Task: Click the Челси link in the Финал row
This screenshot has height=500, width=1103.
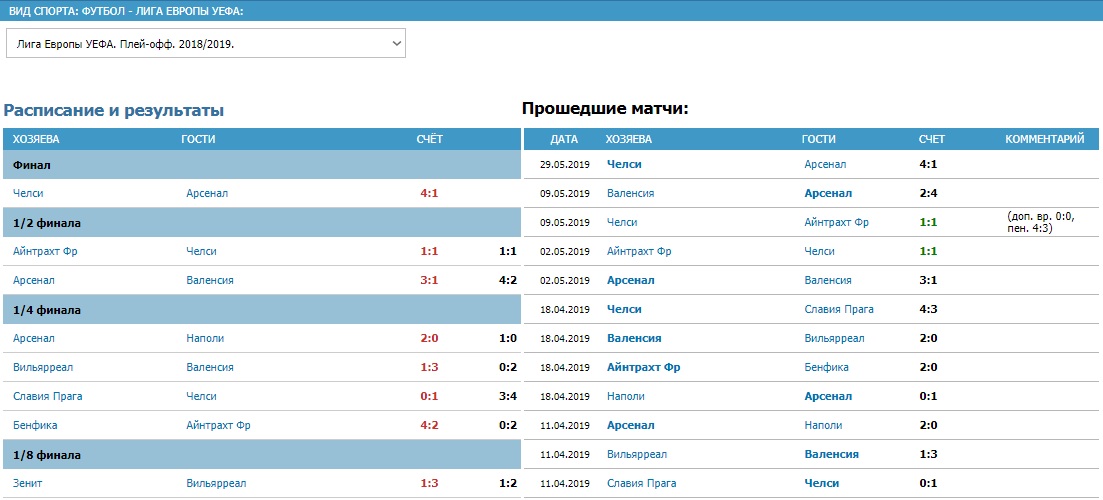Action: pyautogui.click(x=28, y=193)
